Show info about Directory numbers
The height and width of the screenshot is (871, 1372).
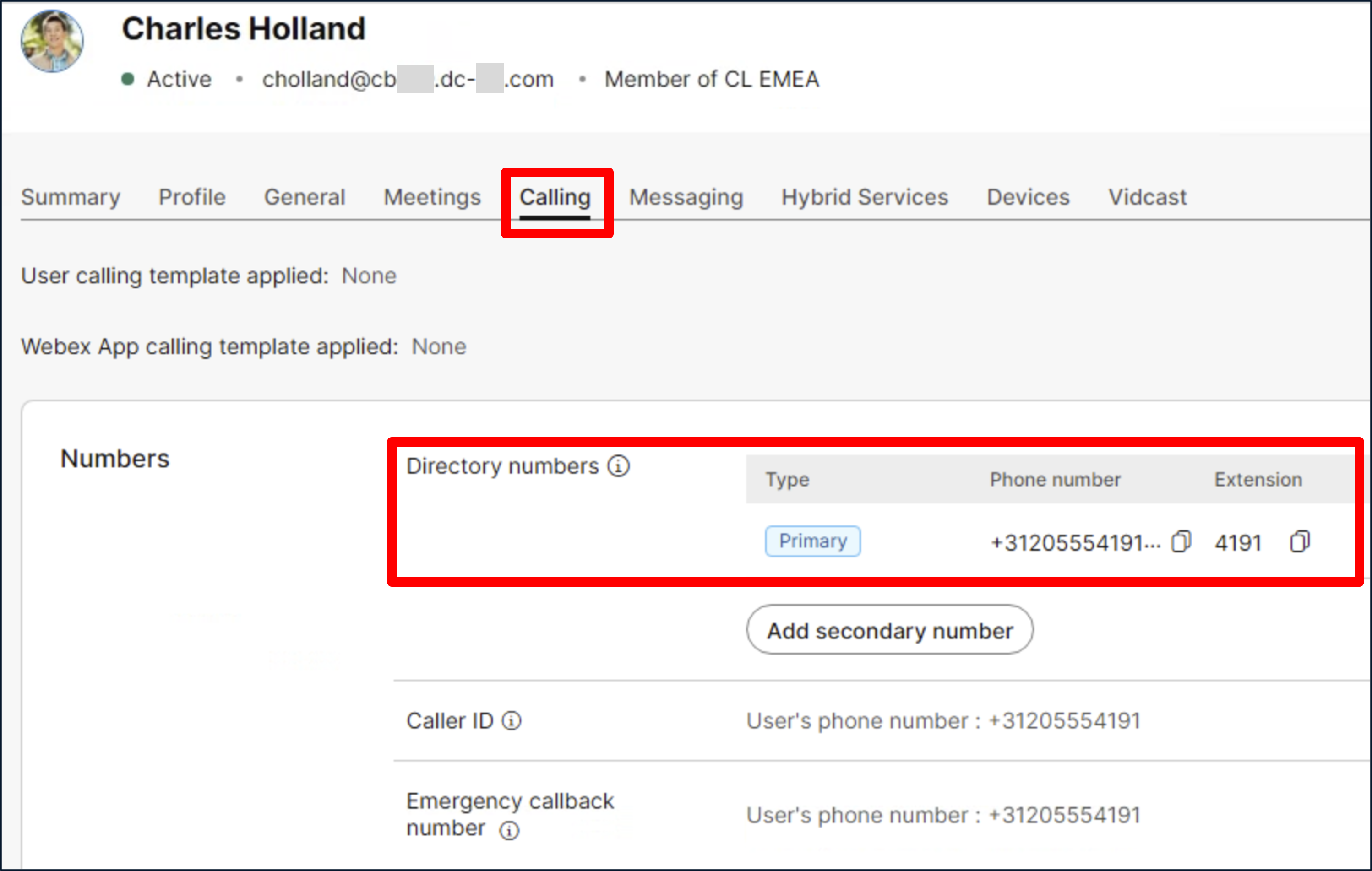pyautogui.click(x=618, y=466)
